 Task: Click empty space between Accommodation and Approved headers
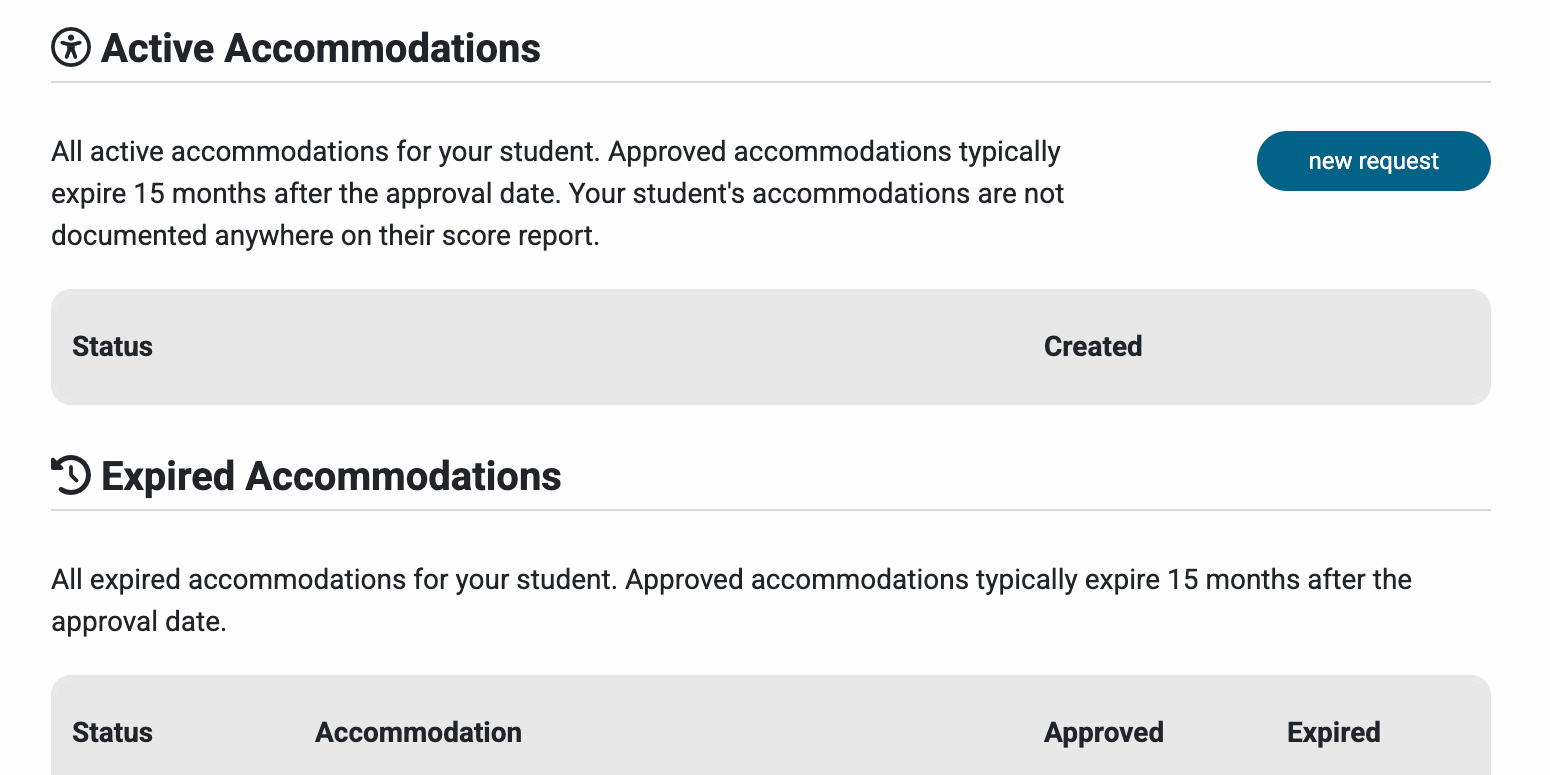point(780,732)
